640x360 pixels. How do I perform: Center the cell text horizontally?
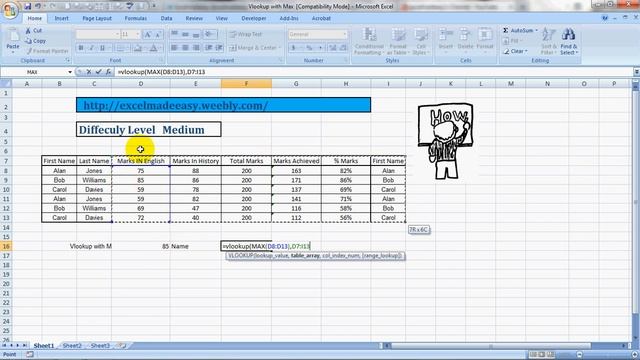click(x=185, y=48)
